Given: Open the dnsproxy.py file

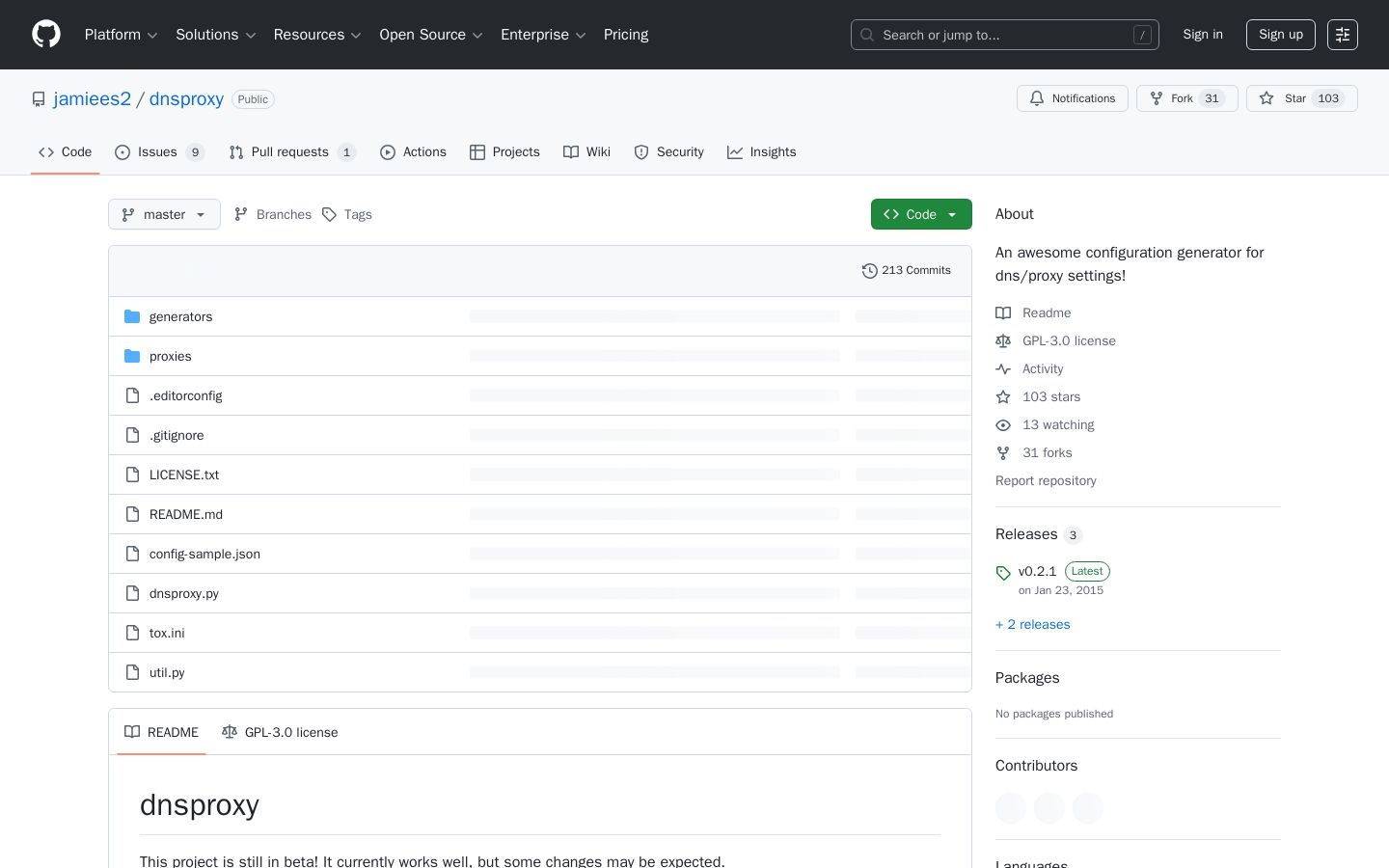Looking at the screenshot, I should point(184,593).
